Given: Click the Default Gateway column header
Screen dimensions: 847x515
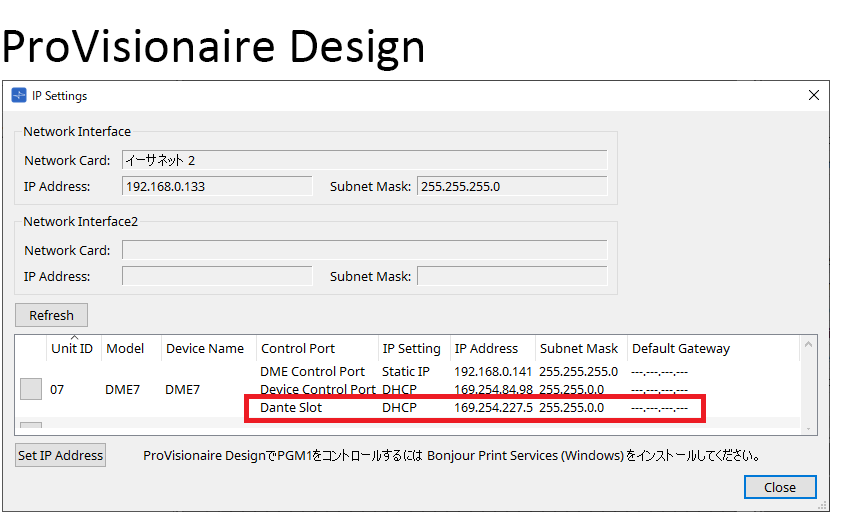Looking at the screenshot, I should point(681,349).
